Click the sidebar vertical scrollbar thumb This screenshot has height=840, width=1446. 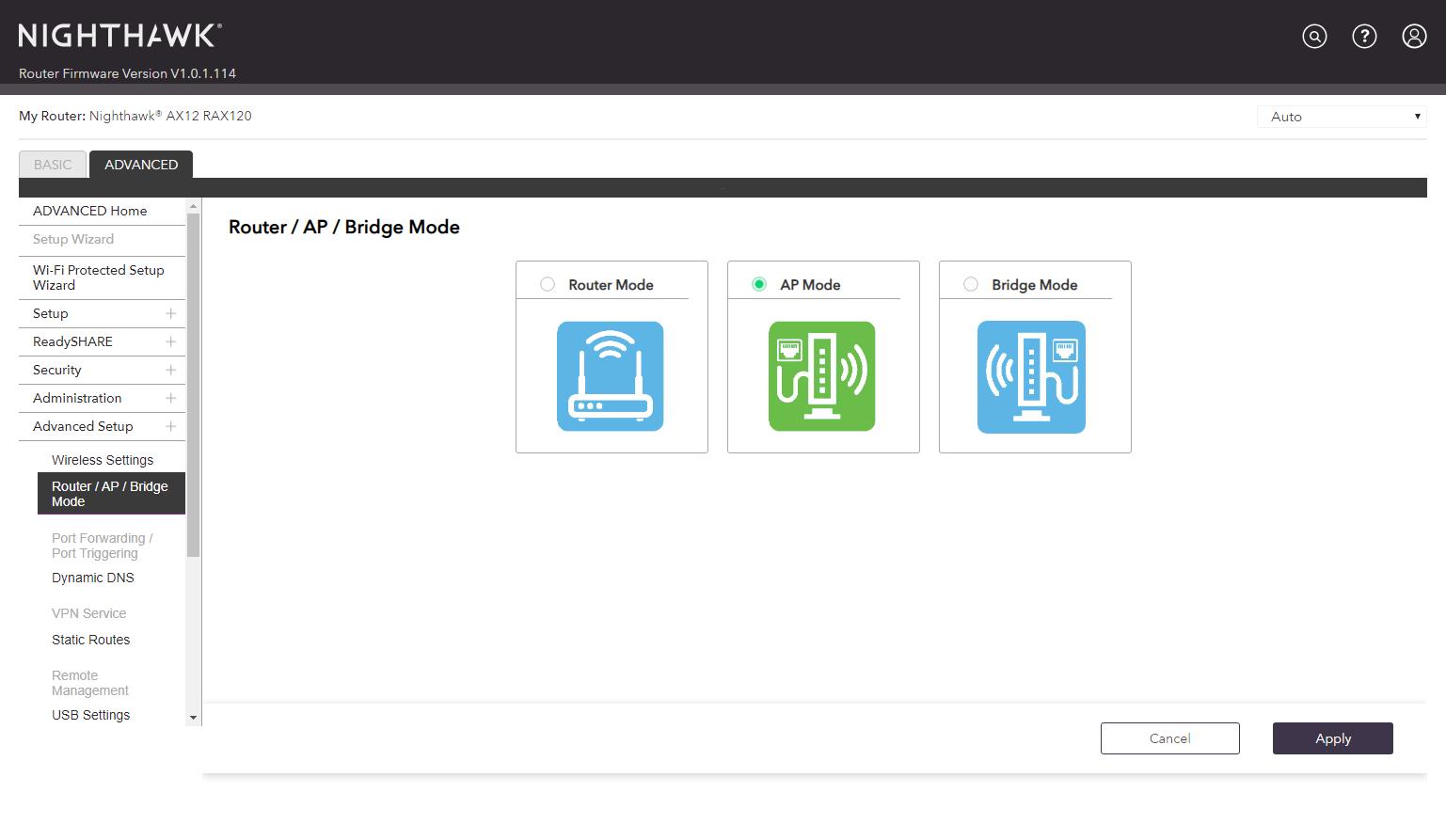click(x=194, y=386)
